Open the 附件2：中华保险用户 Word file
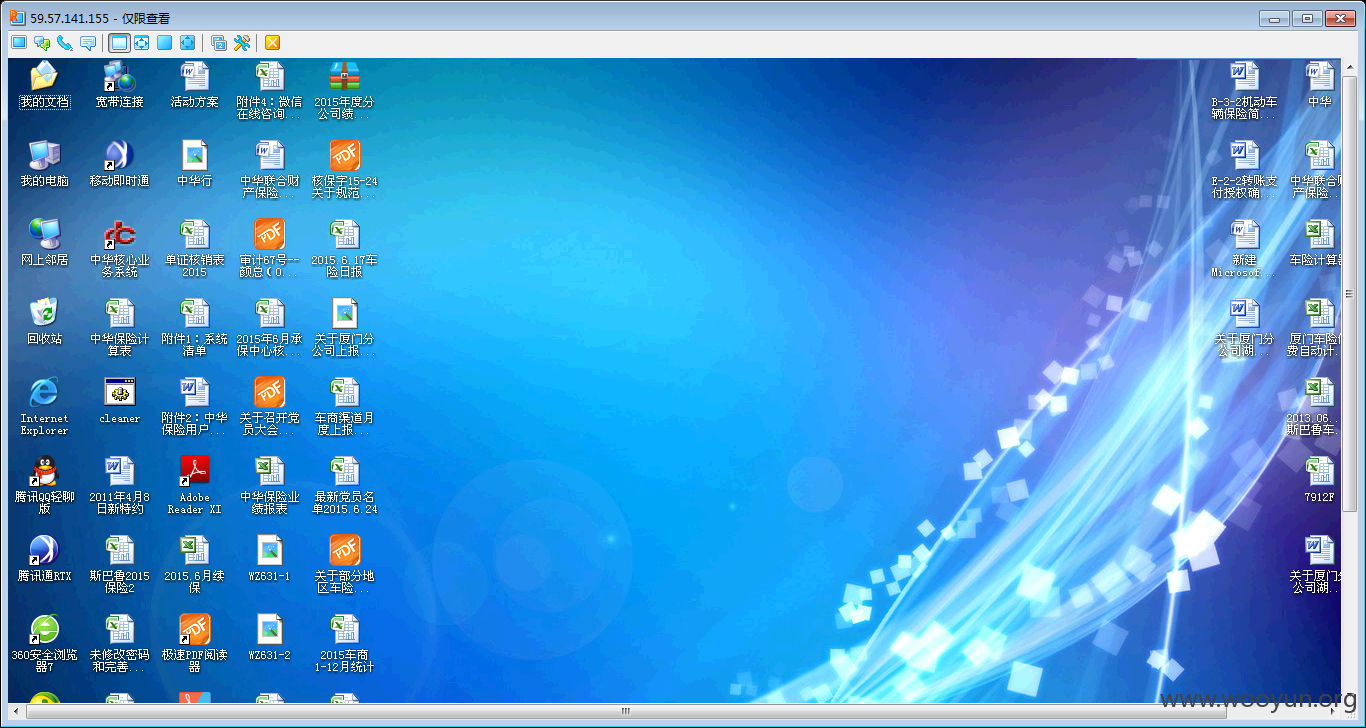The width and height of the screenshot is (1366, 728). pyautogui.click(x=194, y=406)
